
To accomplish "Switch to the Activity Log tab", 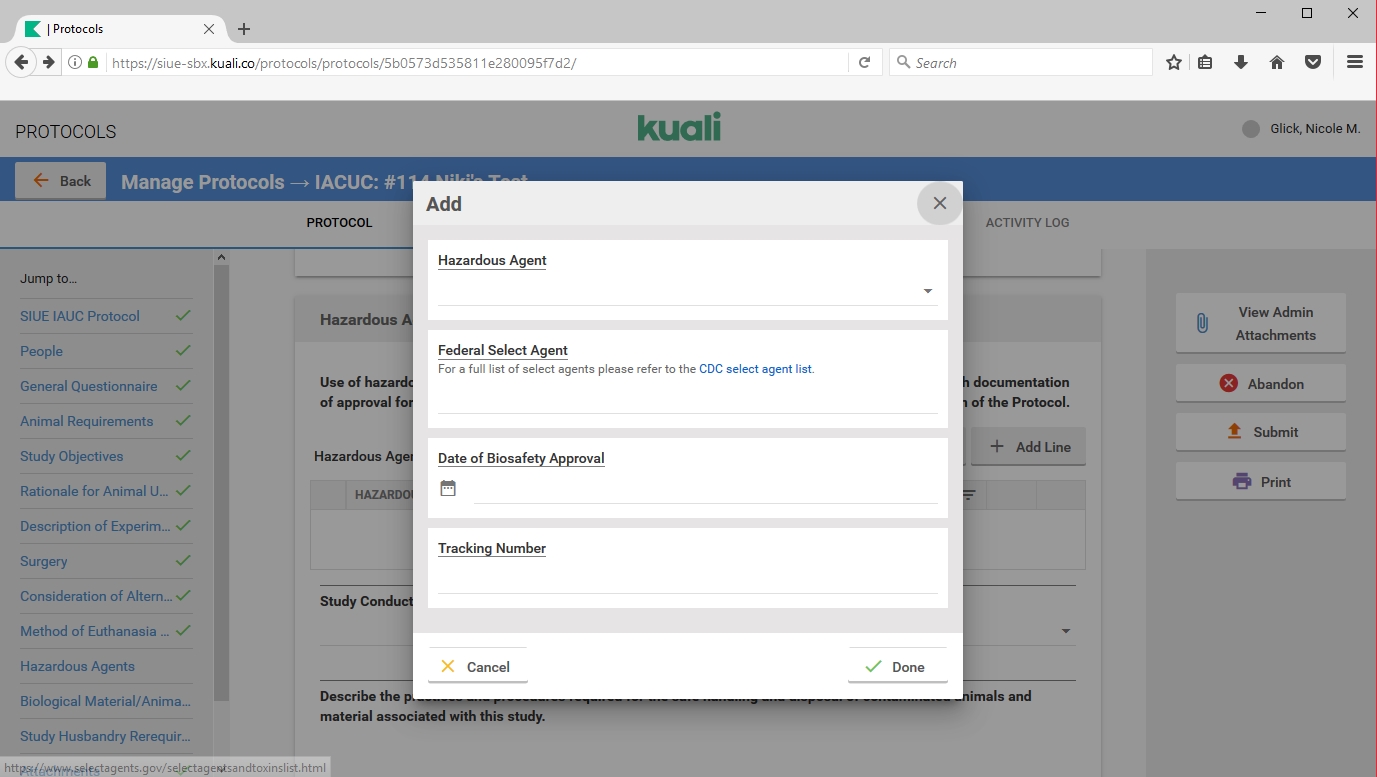I will (1027, 222).
